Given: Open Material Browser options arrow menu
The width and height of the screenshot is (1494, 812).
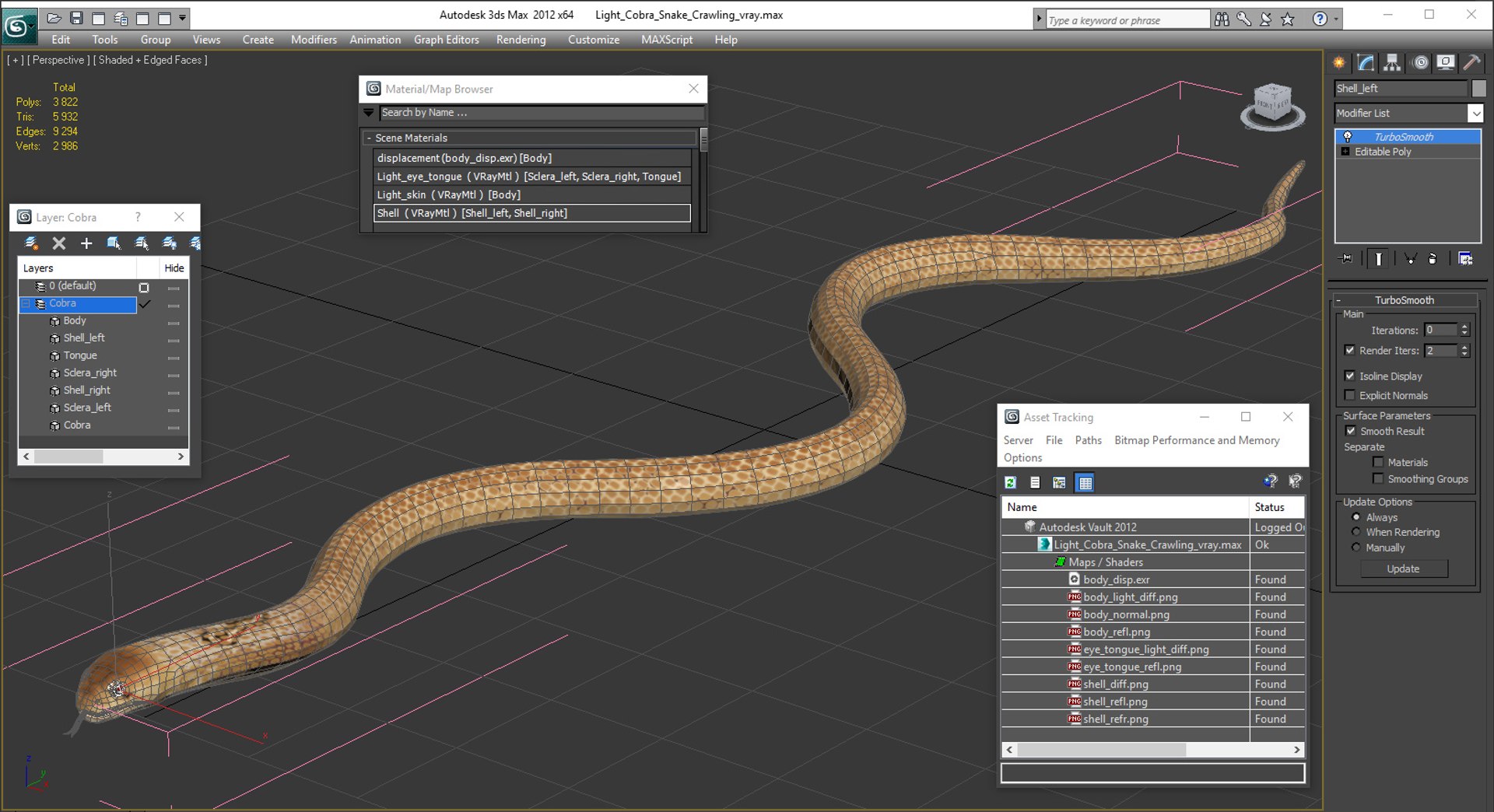Looking at the screenshot, I should click(369, 113).
